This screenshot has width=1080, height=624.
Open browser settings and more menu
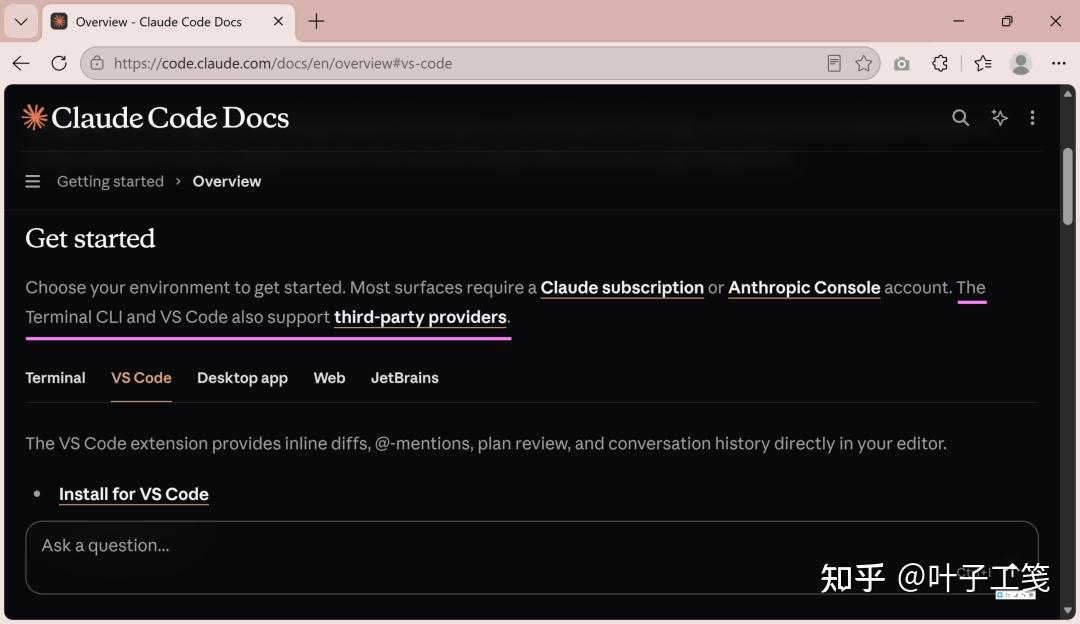tap(1059, 63)
